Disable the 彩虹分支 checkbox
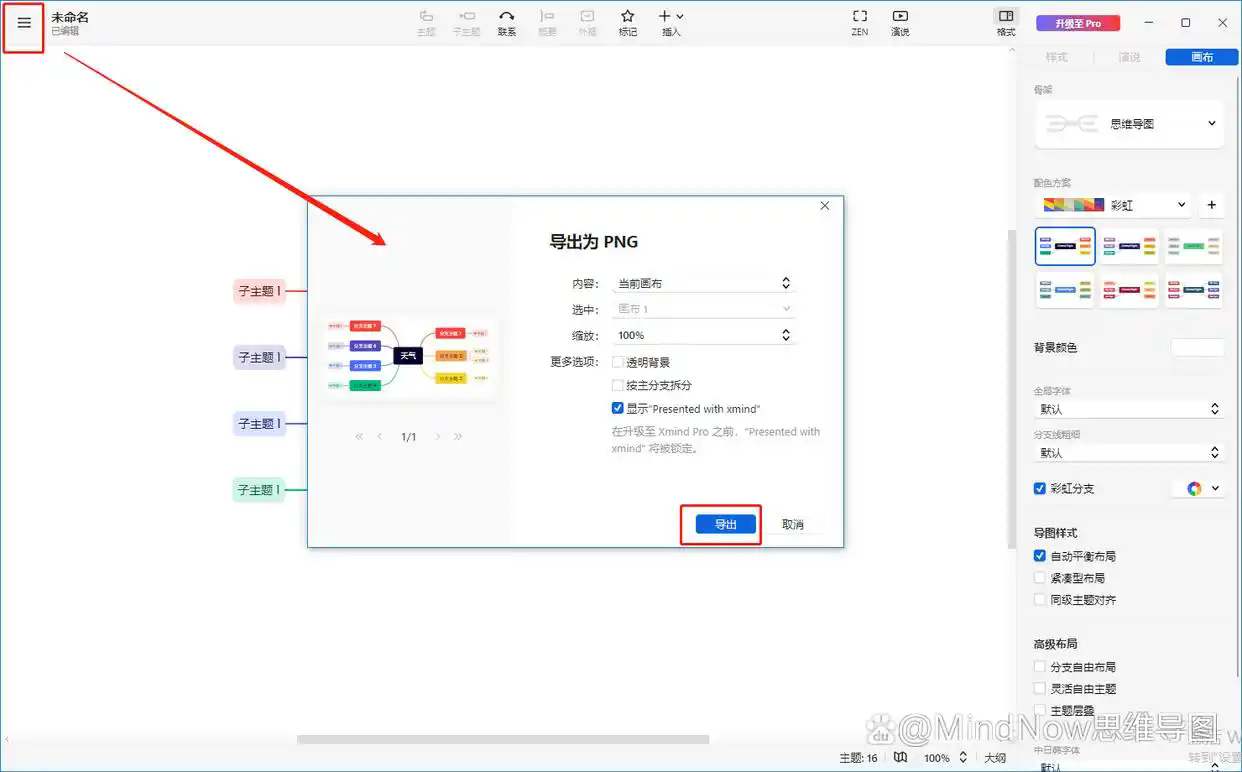 tap(1040, 488)
